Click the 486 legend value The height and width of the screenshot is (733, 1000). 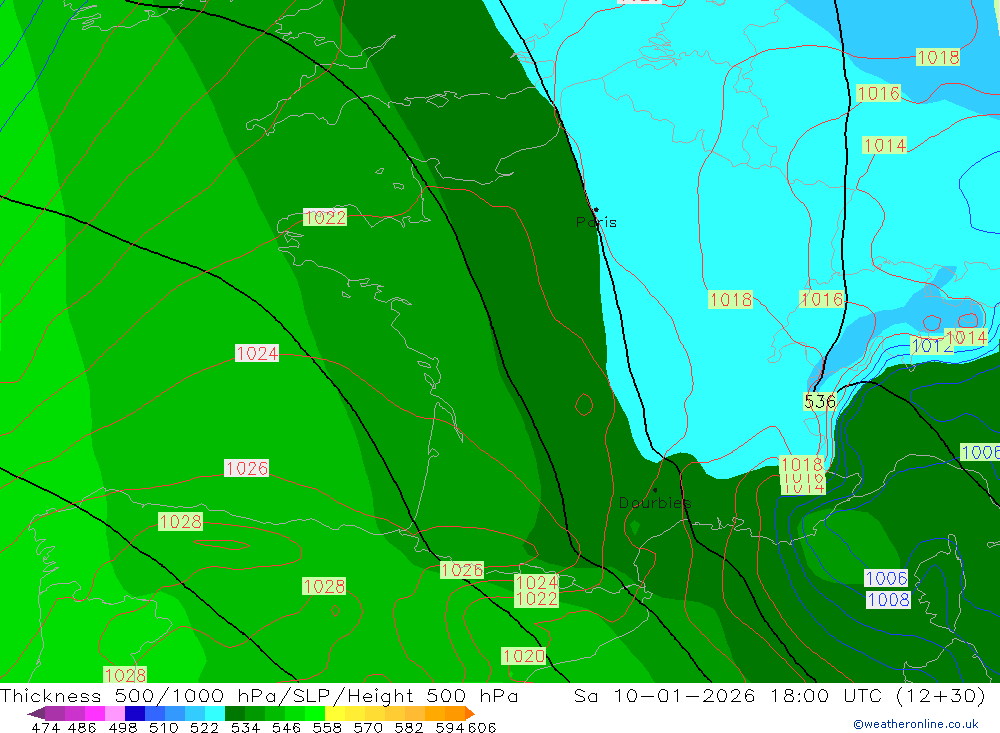82,728
